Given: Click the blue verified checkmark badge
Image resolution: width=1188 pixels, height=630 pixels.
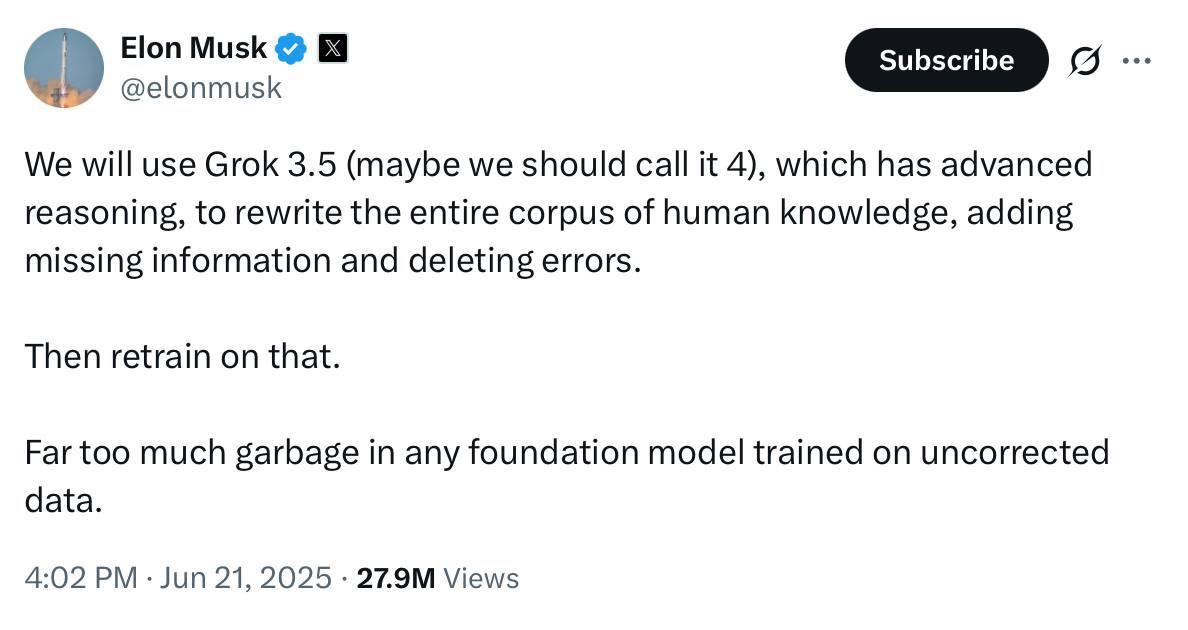Looking at the screenshot, I should click(291, 47).
